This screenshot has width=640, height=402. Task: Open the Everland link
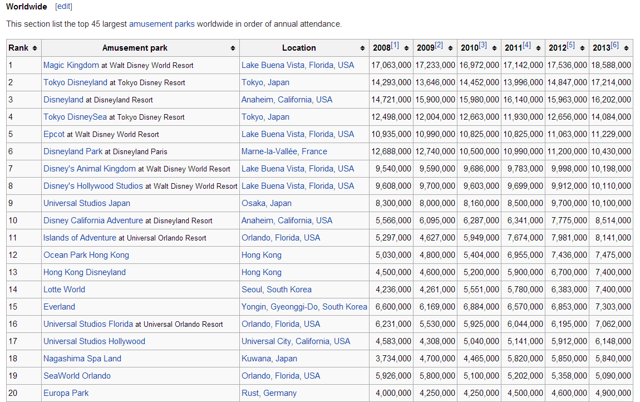[x=59, y=307]
